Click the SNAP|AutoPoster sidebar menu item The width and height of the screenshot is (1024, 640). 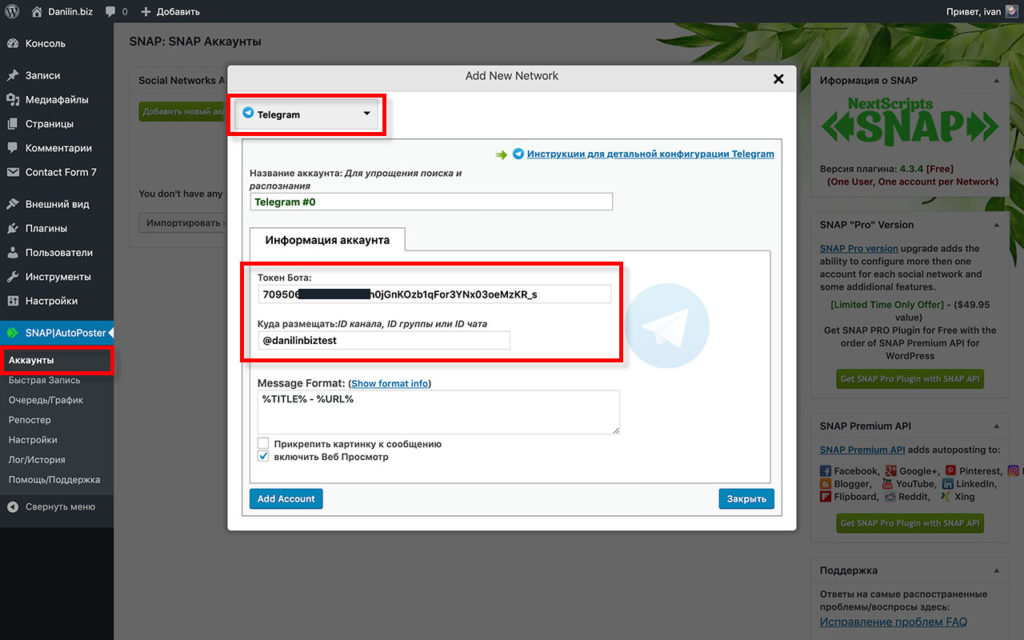click(64, 332)
